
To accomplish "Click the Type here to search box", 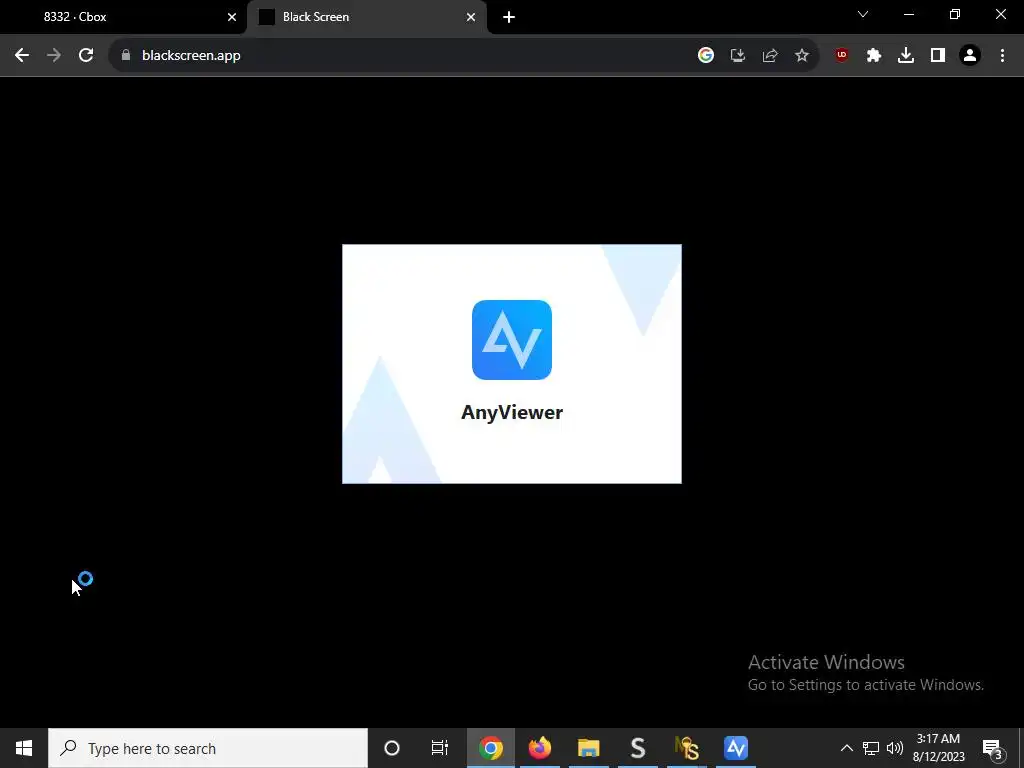I will click(x=208, y=748).
